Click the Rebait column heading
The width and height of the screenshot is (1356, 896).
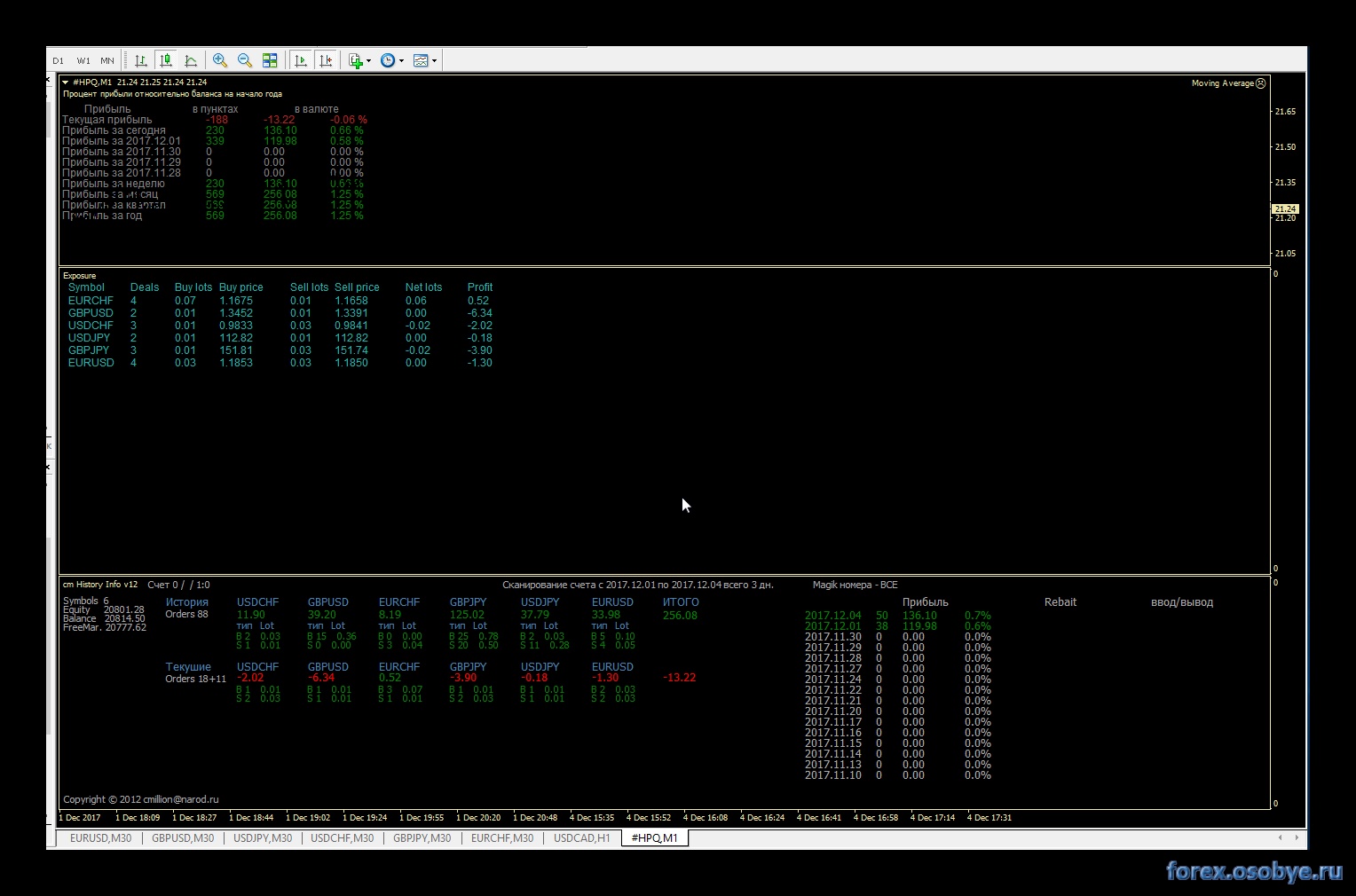(x=1060, y=602)
